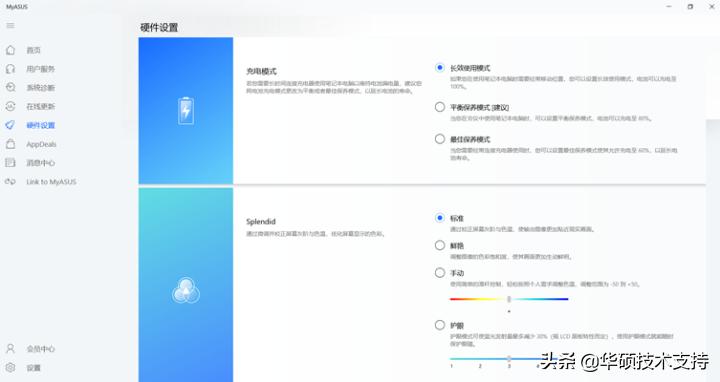
Task: Click the headset icon for 用户服务
Action: point(10,69)
